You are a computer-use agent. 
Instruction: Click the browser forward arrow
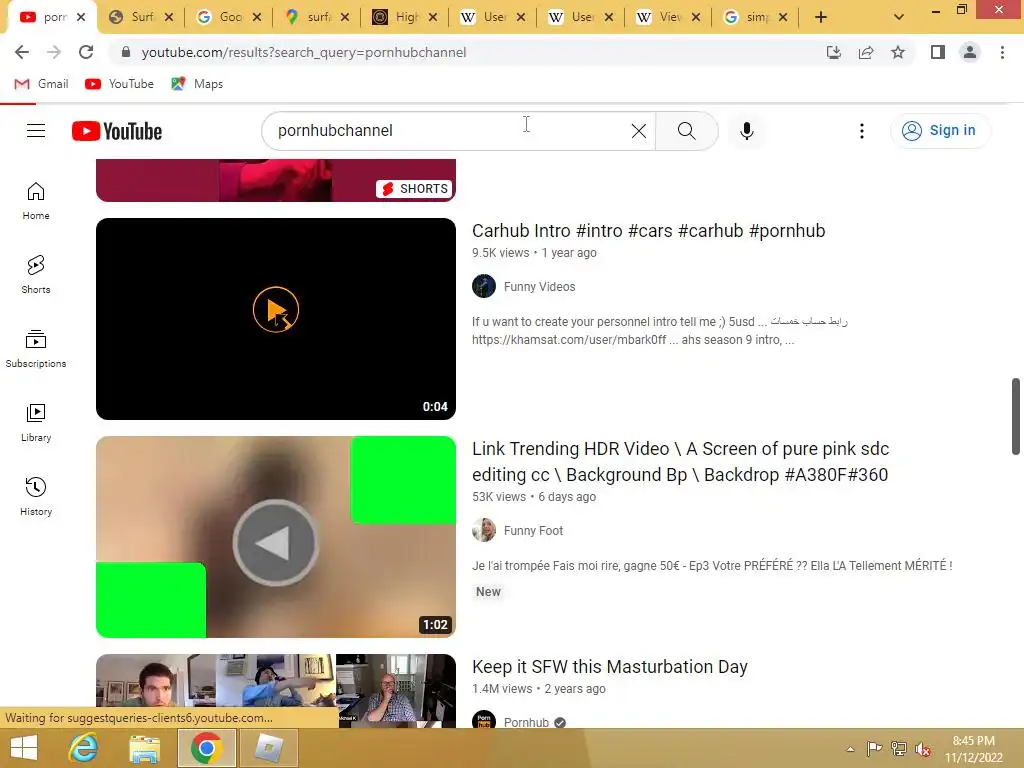54,52
